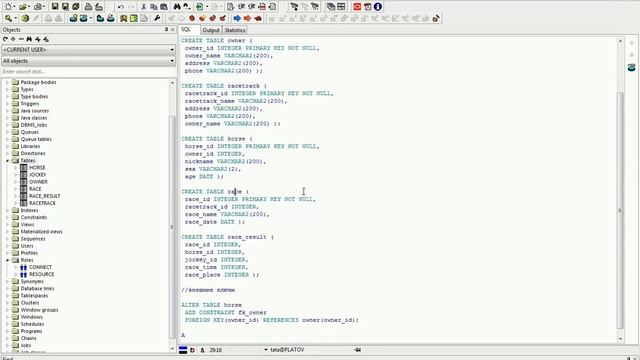The width and height of the screenshot is (640, 360).
Task: Click the Window groups folder
Action: tap(39, 310)
